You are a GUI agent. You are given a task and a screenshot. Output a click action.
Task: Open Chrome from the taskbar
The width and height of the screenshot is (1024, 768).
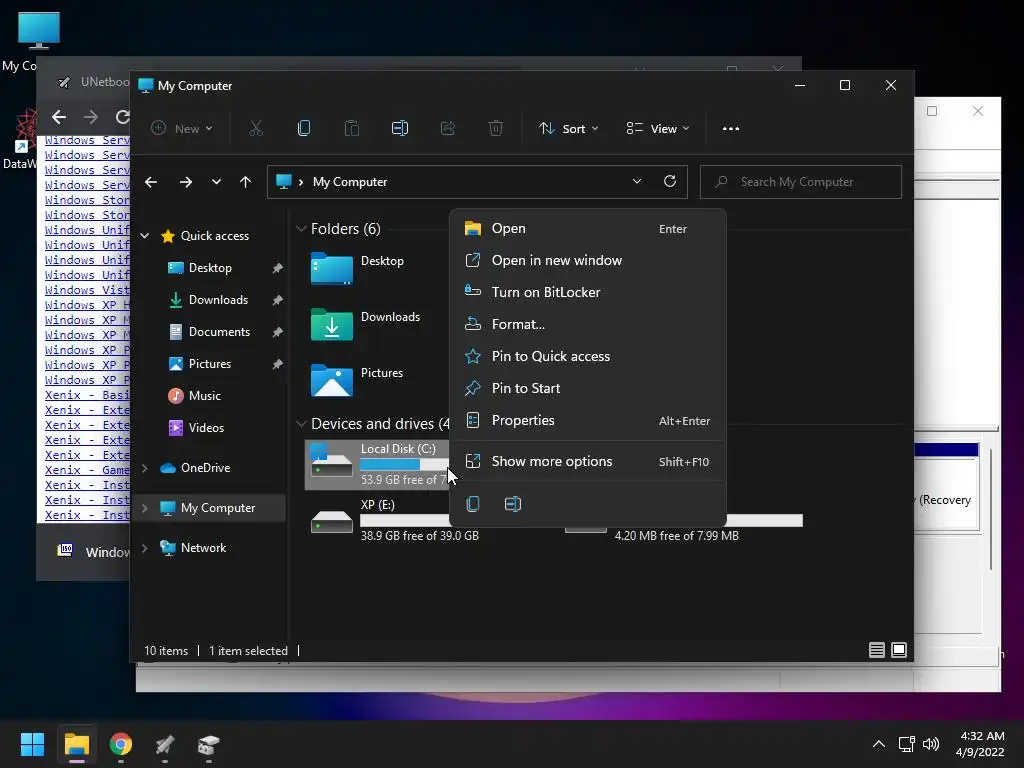tap(121, 744)
